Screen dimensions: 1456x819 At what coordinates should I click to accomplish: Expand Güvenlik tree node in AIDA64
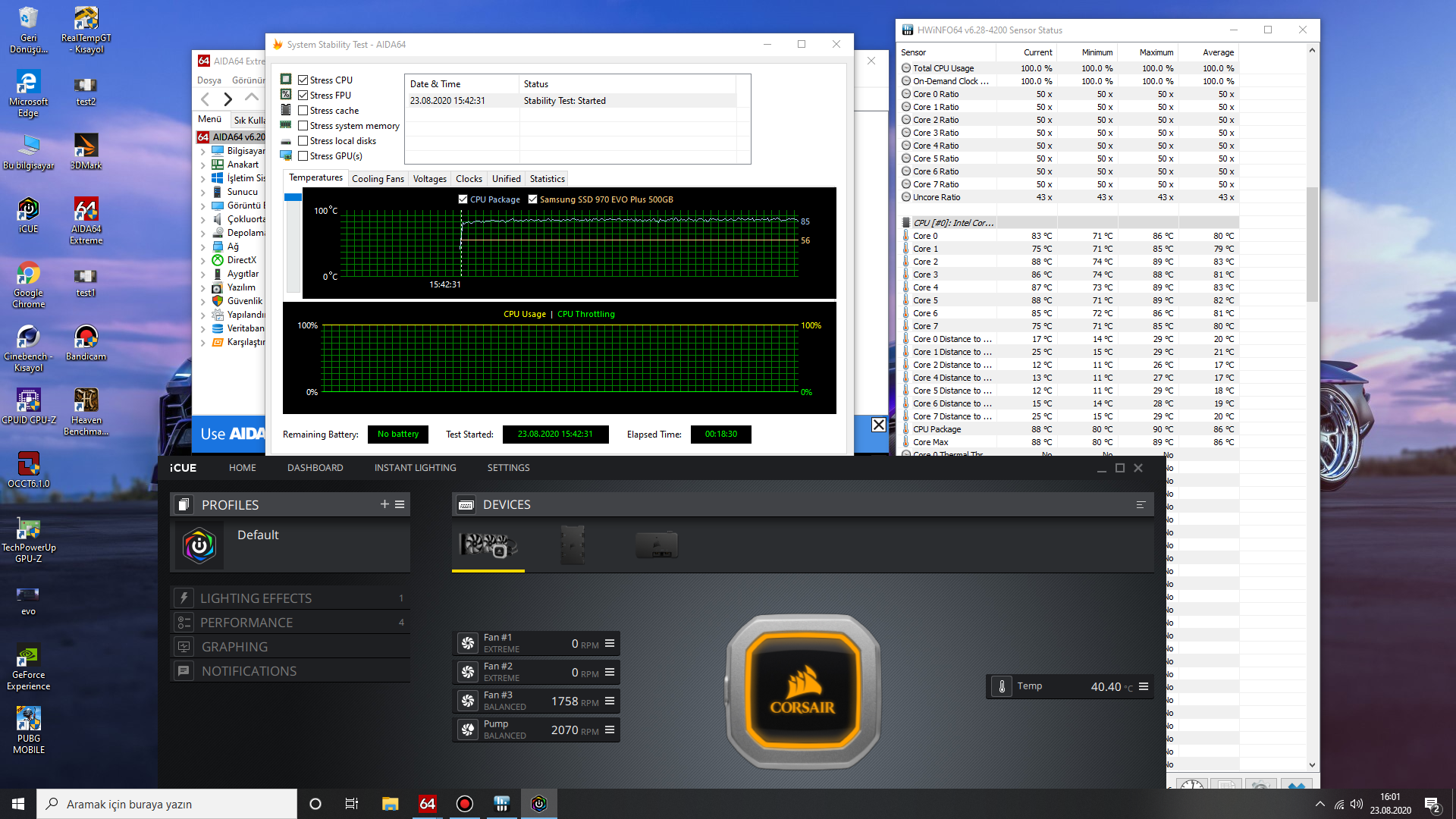(203, 302)
